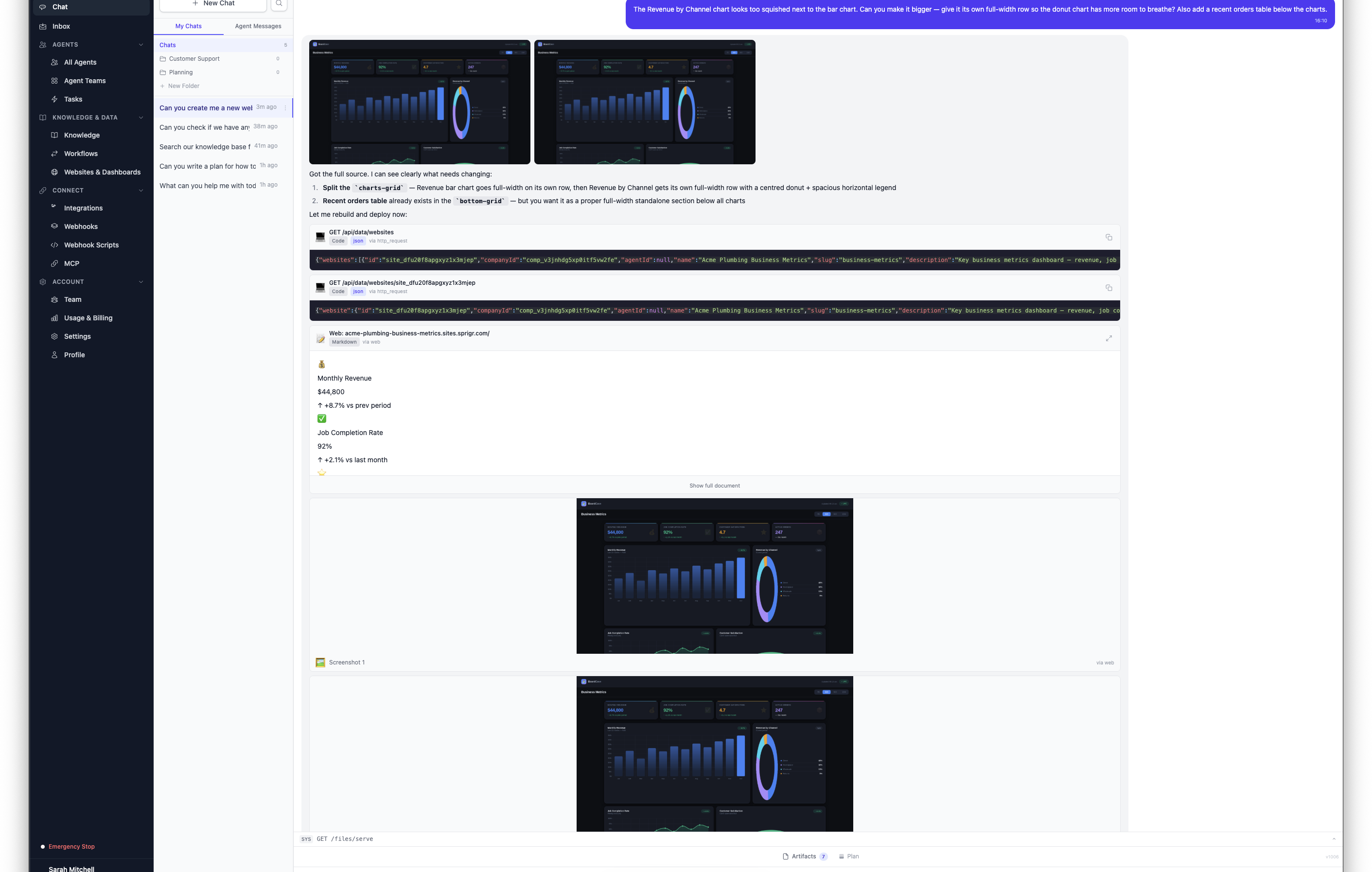Collapse the CONNECT sidebar section

click(x=141, y=190)
